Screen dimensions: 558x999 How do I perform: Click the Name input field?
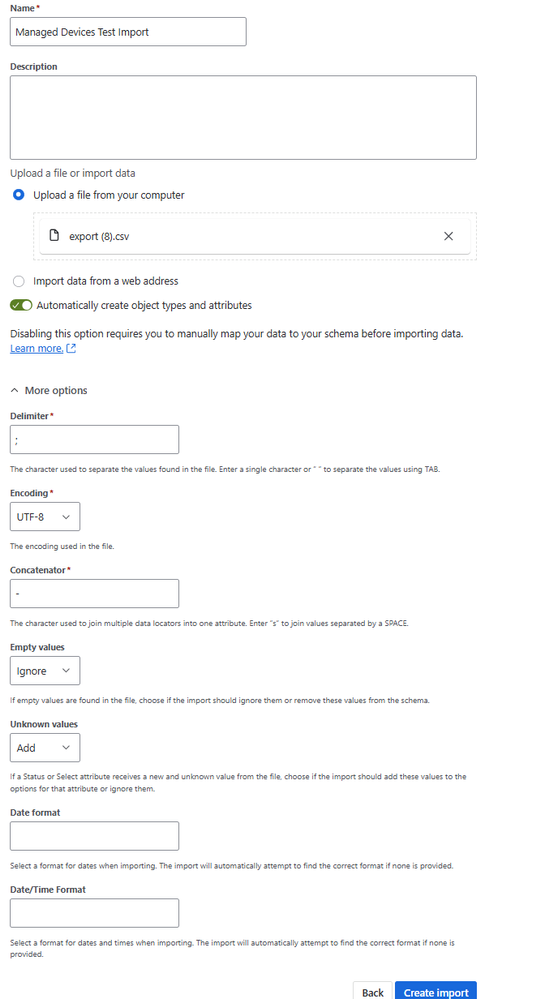128,32
